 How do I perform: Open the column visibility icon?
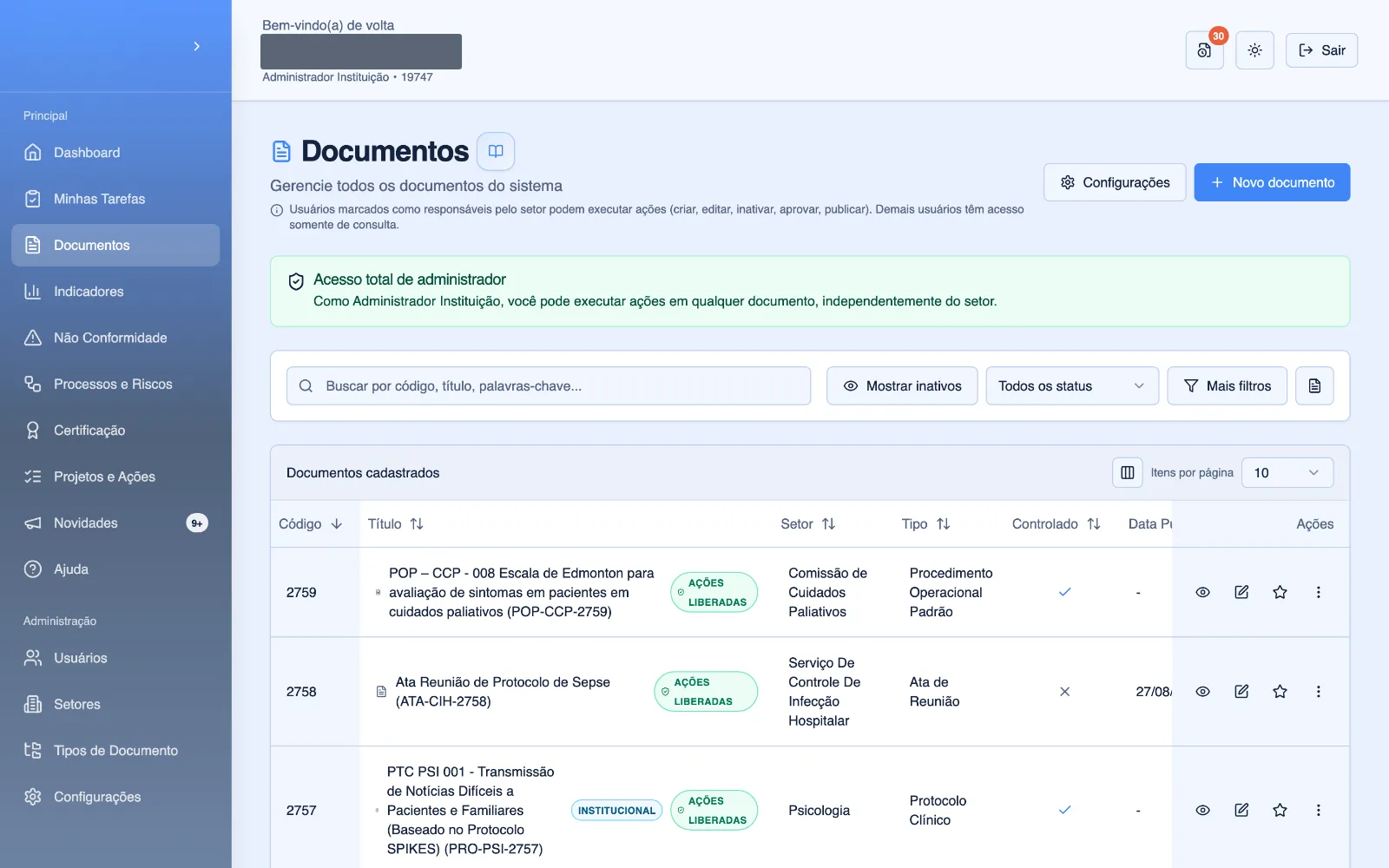[1127, 472]
